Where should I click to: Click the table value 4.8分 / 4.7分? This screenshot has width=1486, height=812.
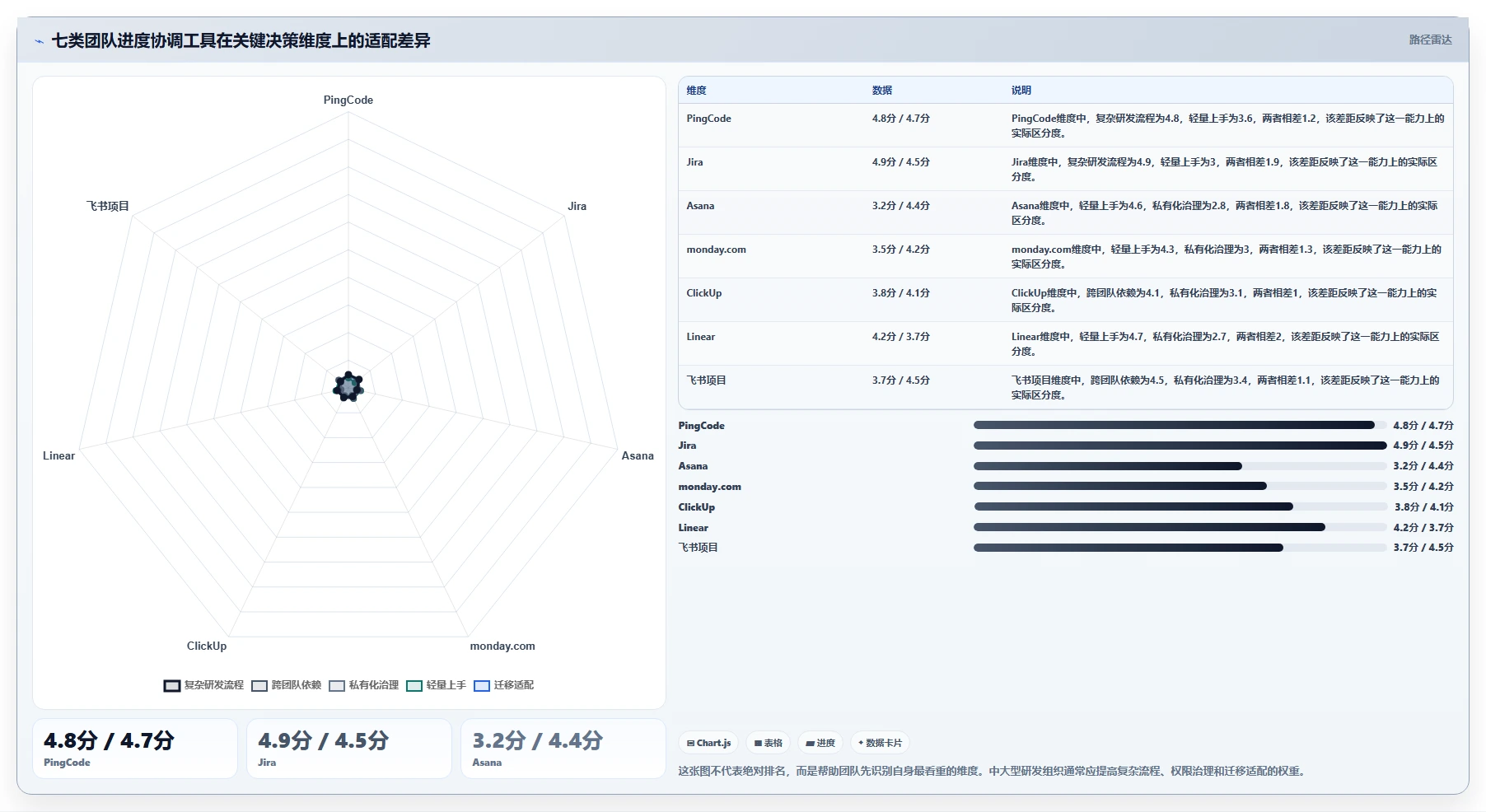point(900,119)
